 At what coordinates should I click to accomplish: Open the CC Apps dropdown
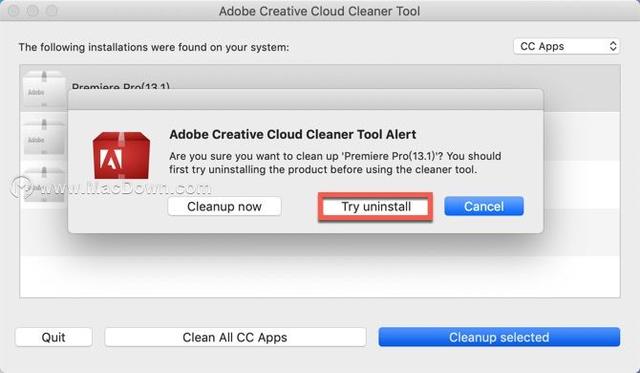[567, 47]
